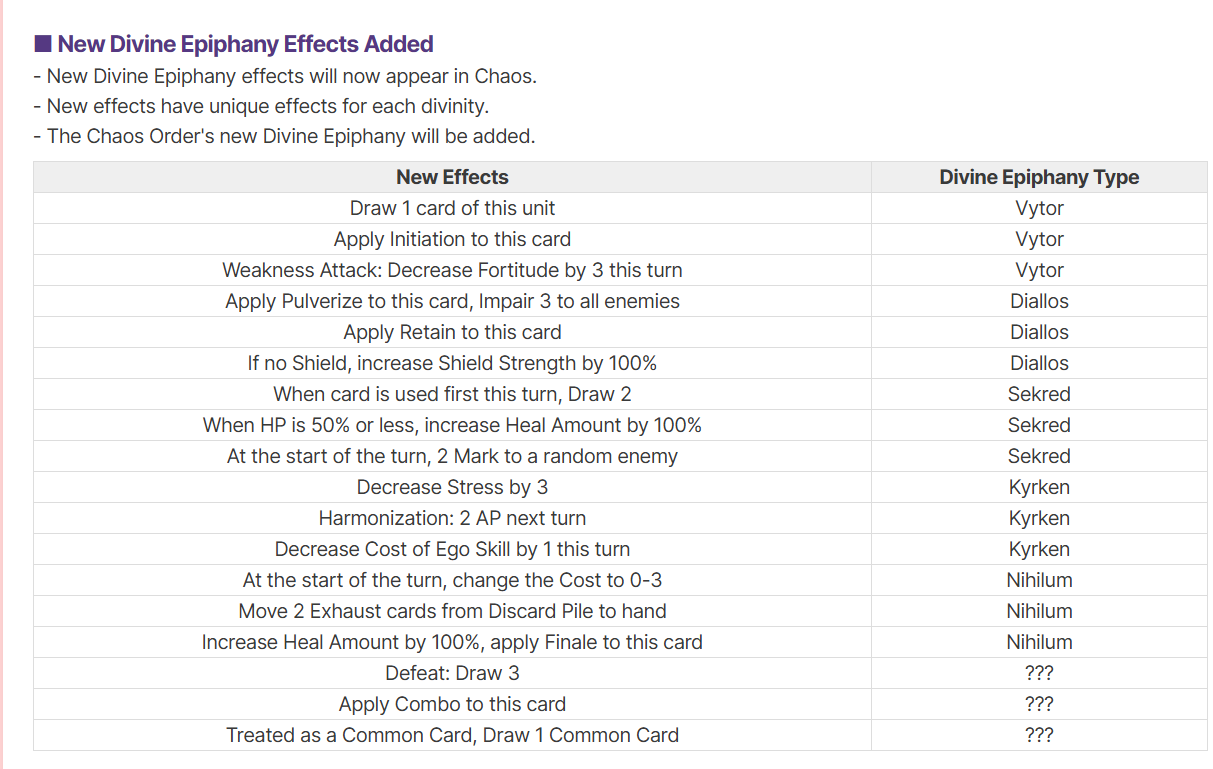Select "Move 2 Exhaust cards from Discard Pile to hand"
This screenshot has width=1213, height=769.
click(x=452, y=611)
